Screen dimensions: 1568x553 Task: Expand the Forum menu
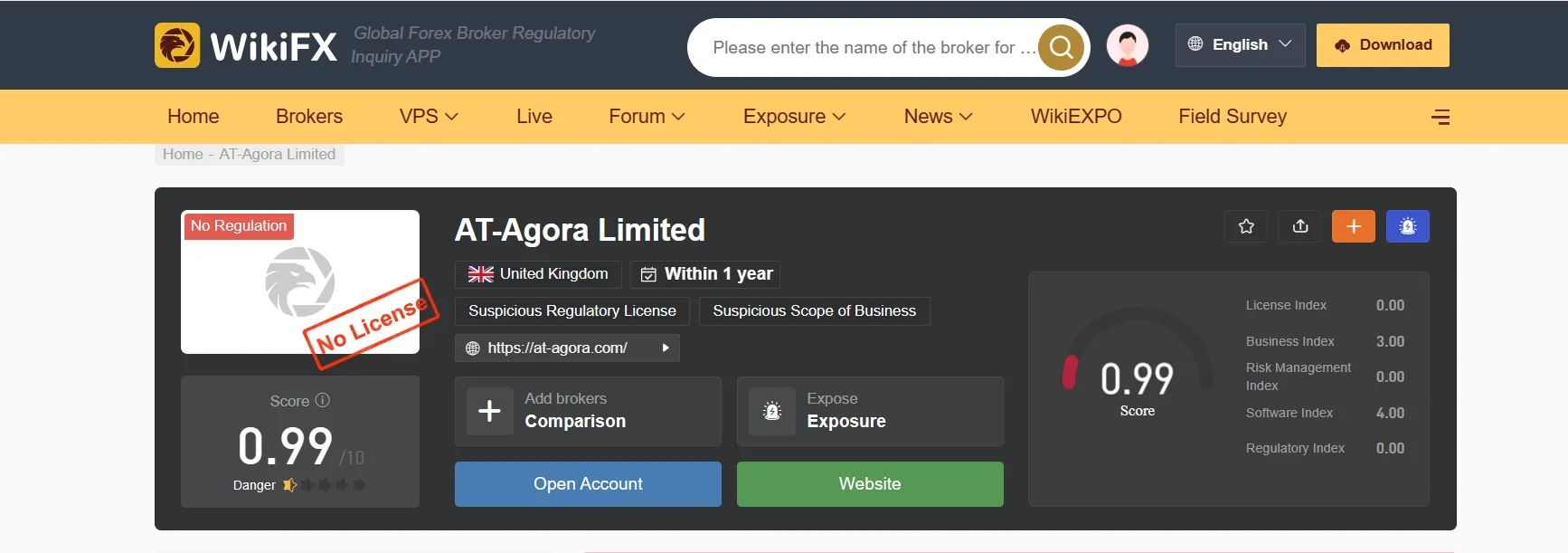(x=647, y=117)
